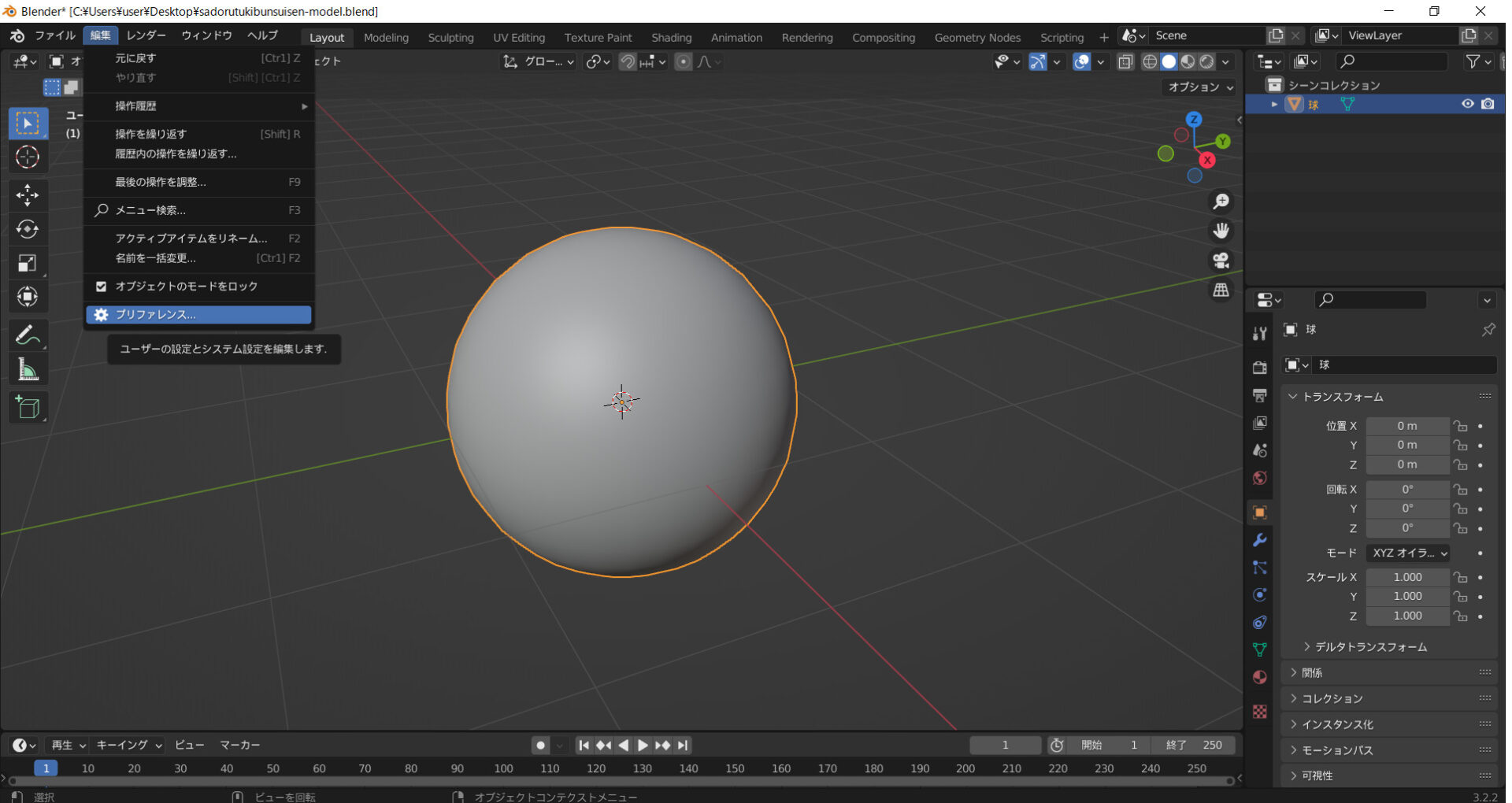This screenshot has width=1512, height=803.
Task: Select the Move tool in the toolbar
Action: click(28, 194)
